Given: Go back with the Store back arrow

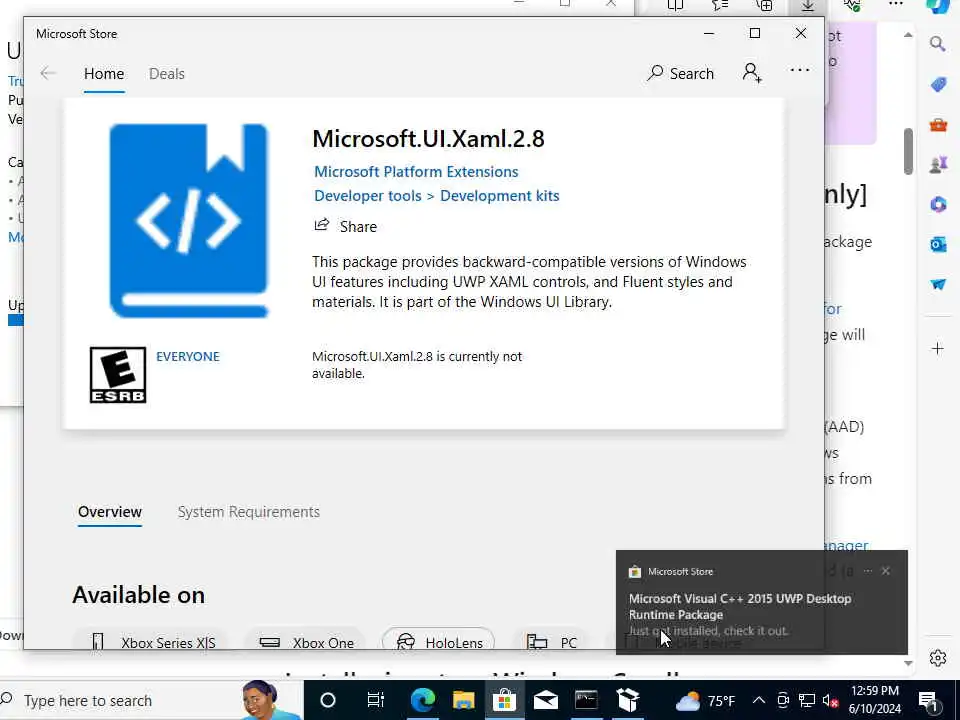Looking at the screenshot, I should [x=48, y=73].
